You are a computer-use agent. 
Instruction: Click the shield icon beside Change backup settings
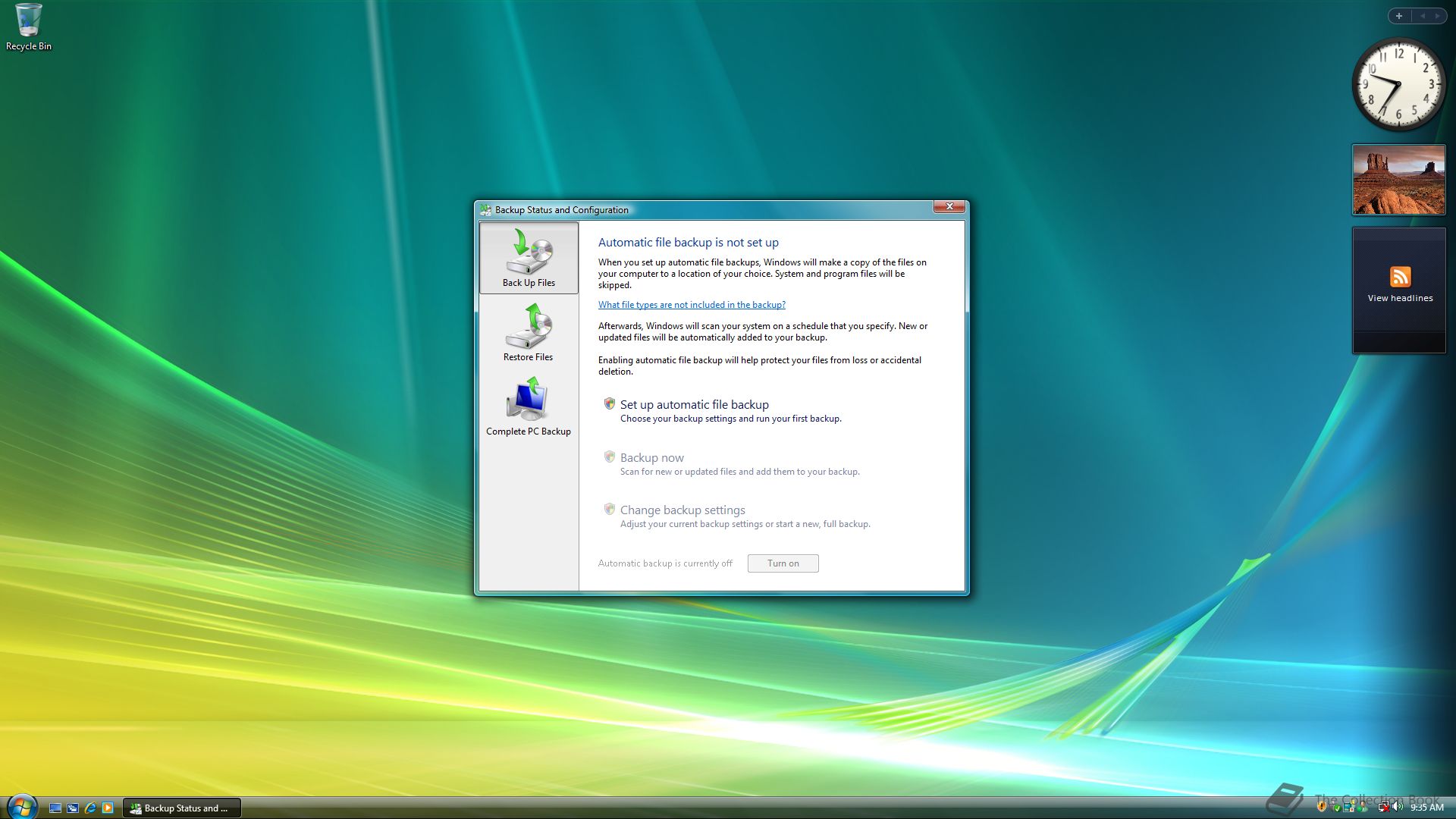[x=610, y=509]
